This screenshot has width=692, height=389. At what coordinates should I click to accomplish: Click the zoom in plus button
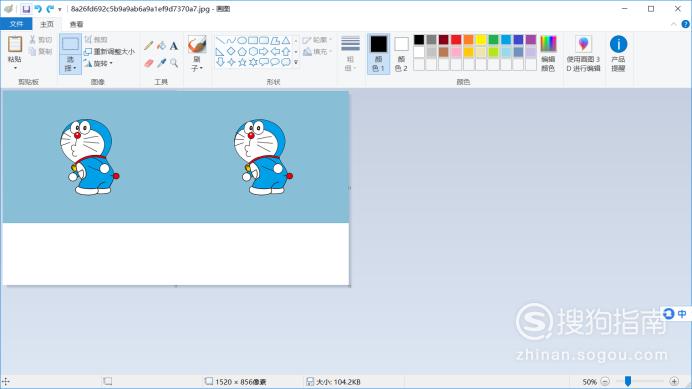click(674, 381)
